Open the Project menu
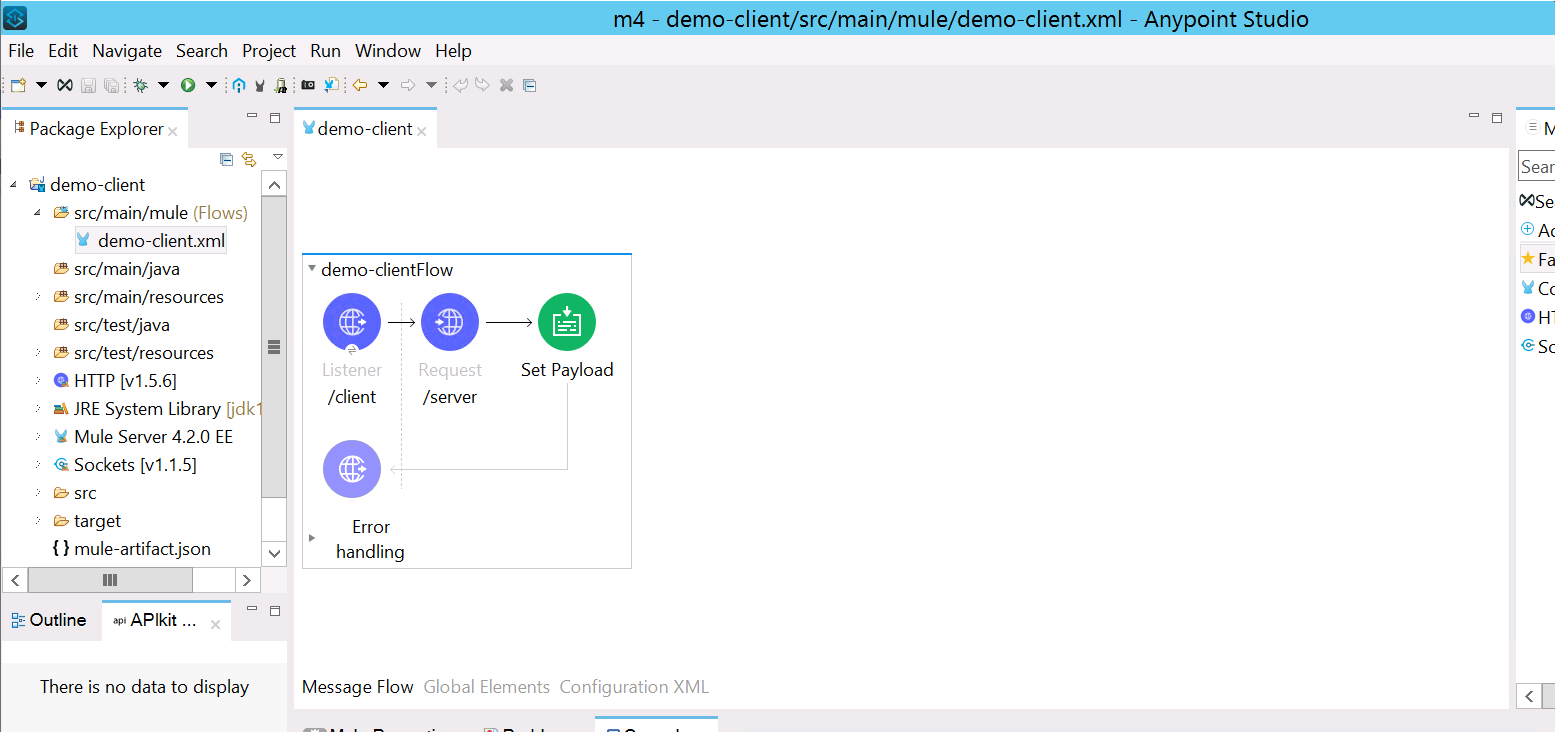The height and width of the screenshot is (732, 1555). (x=269, y=51)
